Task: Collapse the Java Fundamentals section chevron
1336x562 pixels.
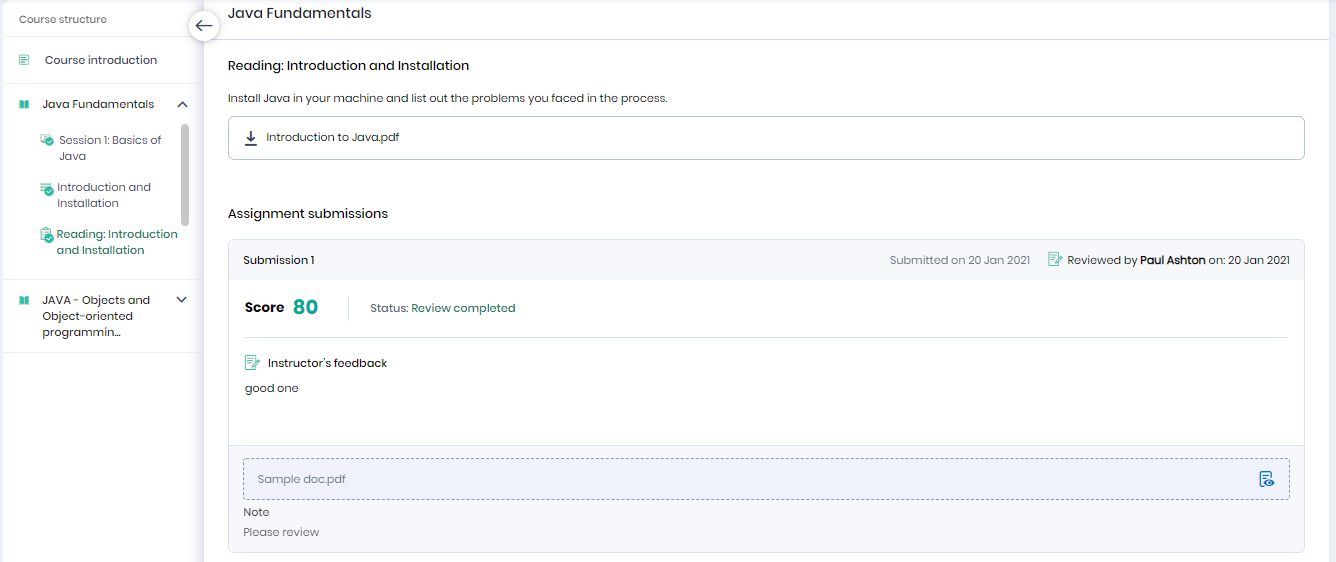Action: 182,104
